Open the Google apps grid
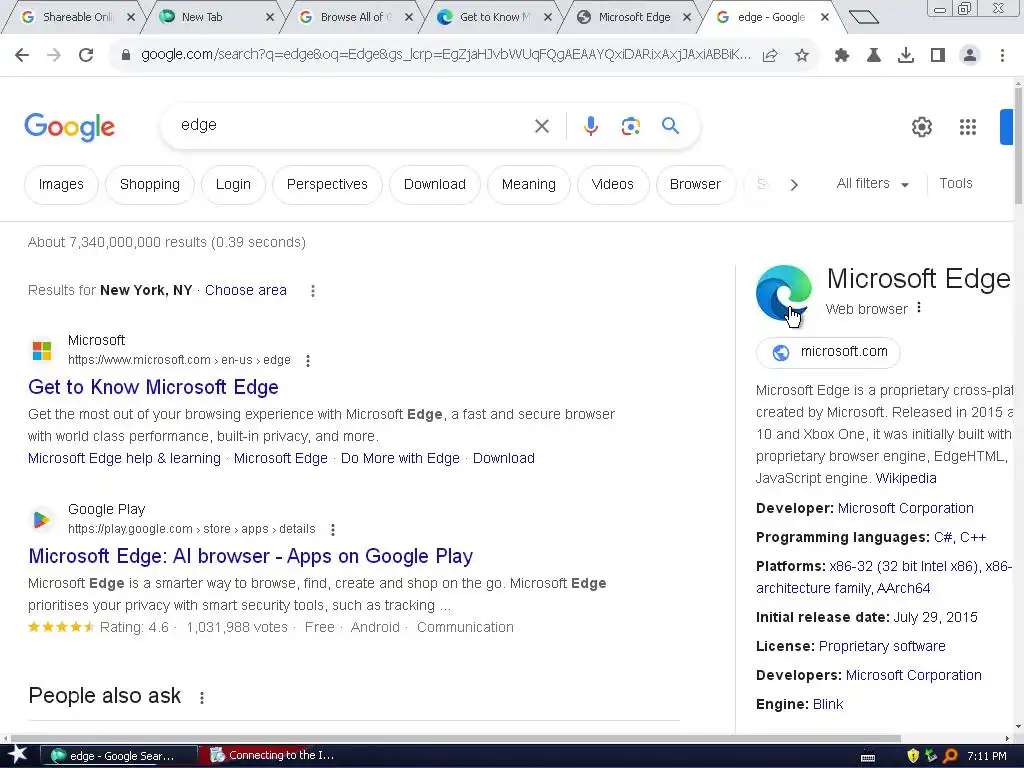1024x768 pixels. (x=968, y=127)
